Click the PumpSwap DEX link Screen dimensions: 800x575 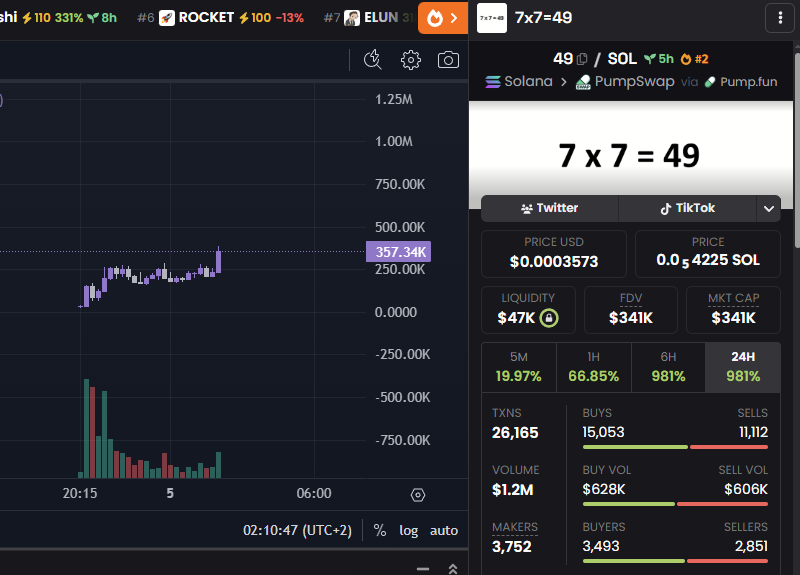click(x=625, y=82)
